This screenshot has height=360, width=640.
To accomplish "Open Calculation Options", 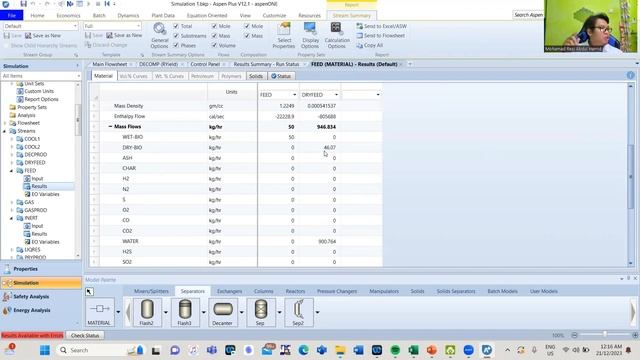I will pyautogui.click(x=337, y=36).
